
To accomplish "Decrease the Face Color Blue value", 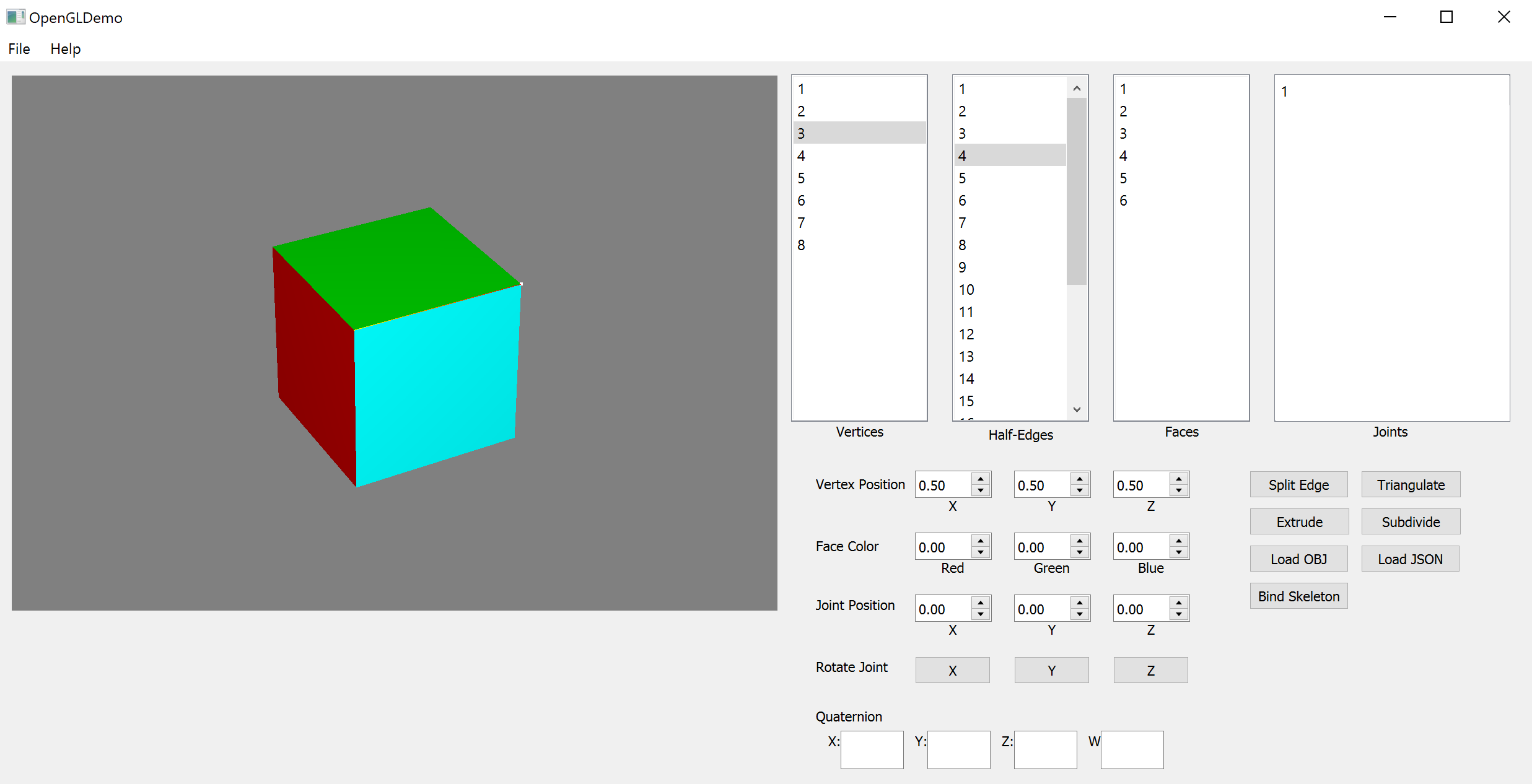I will [1179, 552].
